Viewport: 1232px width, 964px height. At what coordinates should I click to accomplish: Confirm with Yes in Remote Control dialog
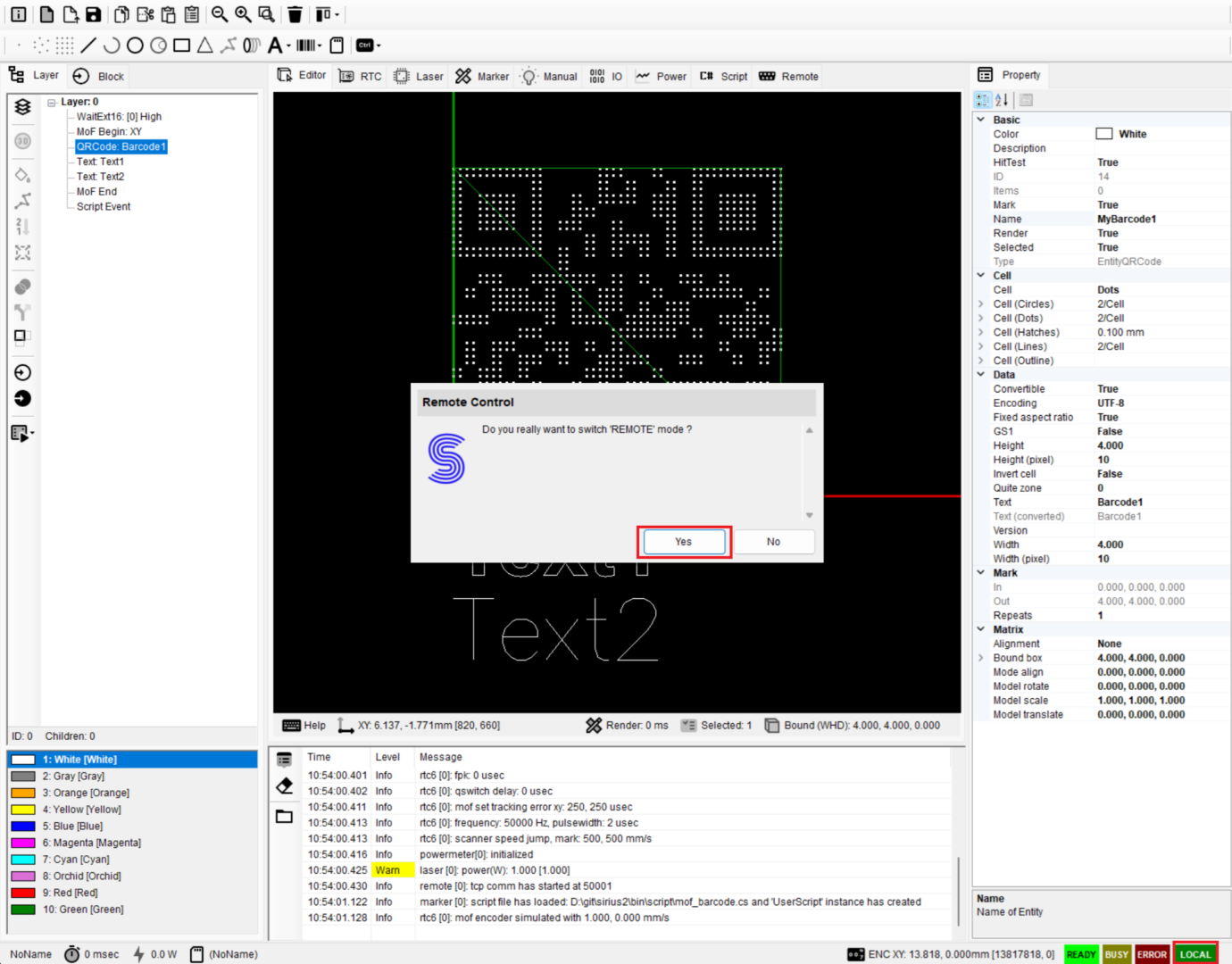tap(684, 542)
